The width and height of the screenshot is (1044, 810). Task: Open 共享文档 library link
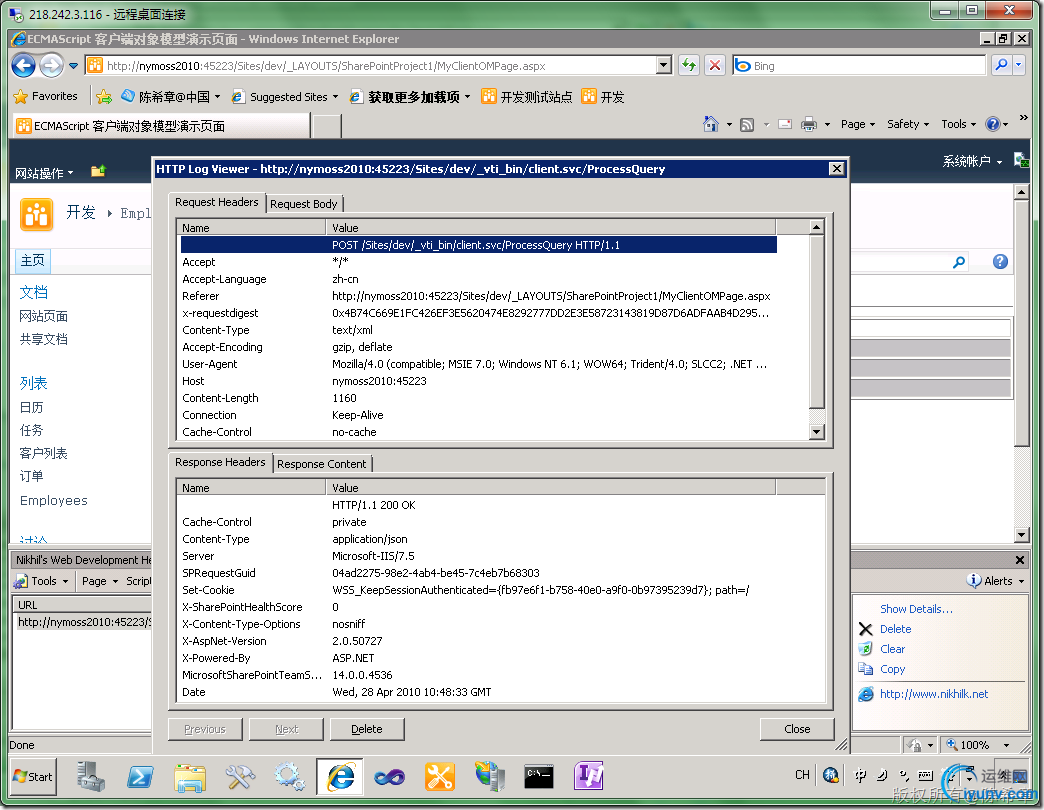click(x=43, y=339)
